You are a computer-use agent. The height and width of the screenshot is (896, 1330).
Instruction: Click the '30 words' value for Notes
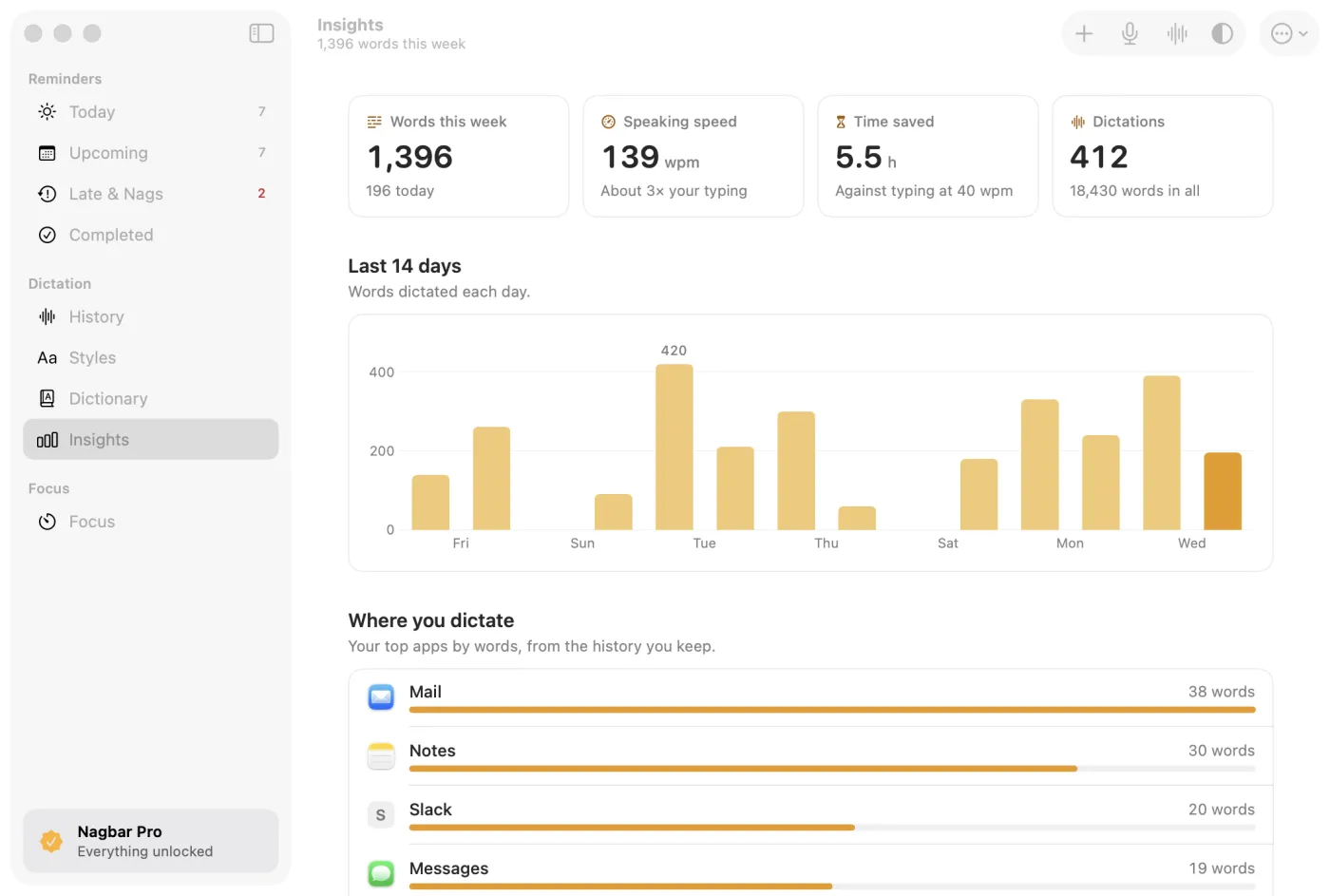(1222, 751)
